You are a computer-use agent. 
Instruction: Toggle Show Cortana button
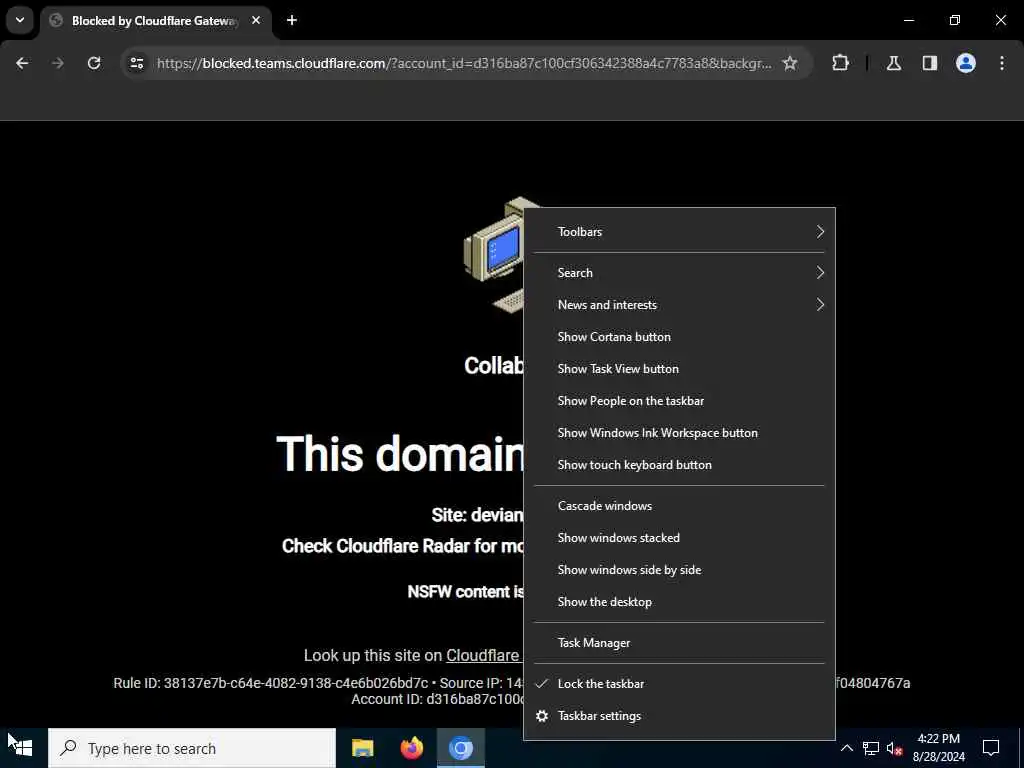point(679,337)
